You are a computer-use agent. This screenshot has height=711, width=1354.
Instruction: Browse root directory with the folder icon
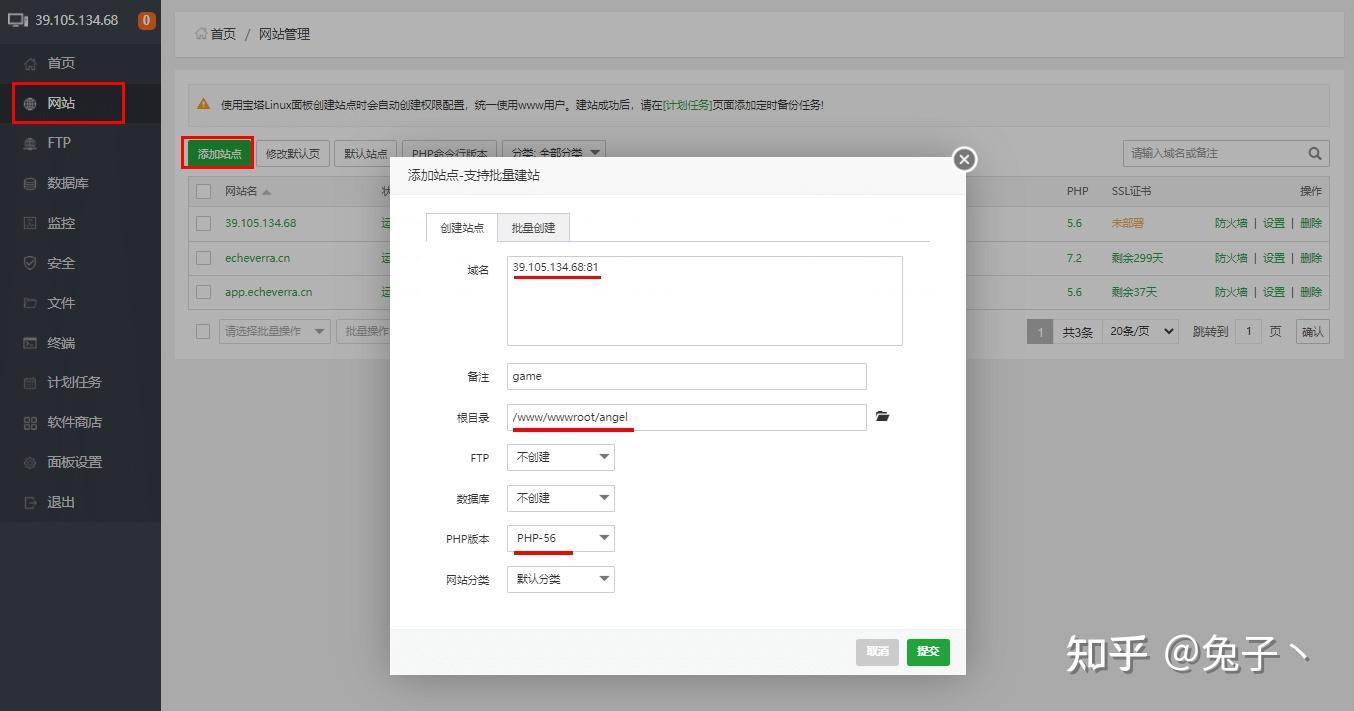[x=882, y=416]
